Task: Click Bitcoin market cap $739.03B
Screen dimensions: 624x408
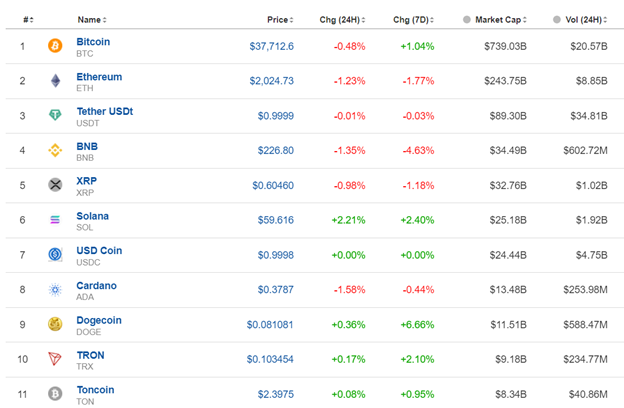Action: tap(505, 46)
